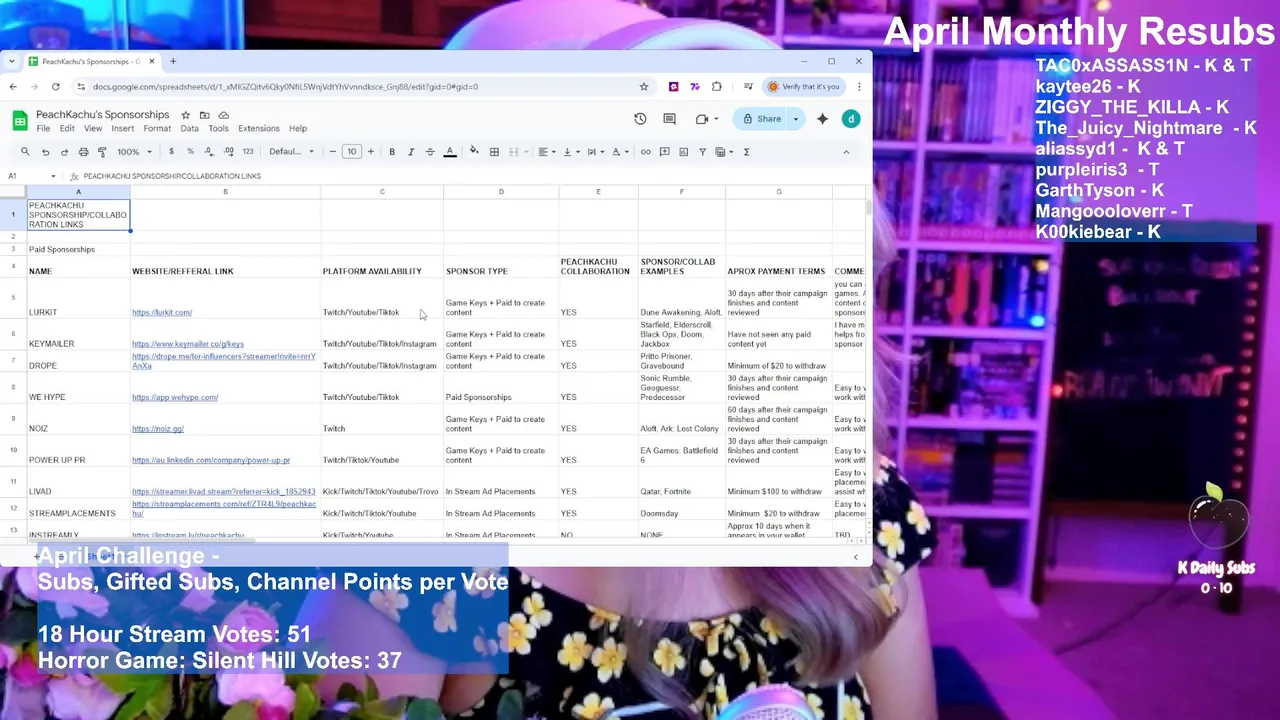Open the keymailer.co link
1280x720 pixels.
tap(188, 344)
